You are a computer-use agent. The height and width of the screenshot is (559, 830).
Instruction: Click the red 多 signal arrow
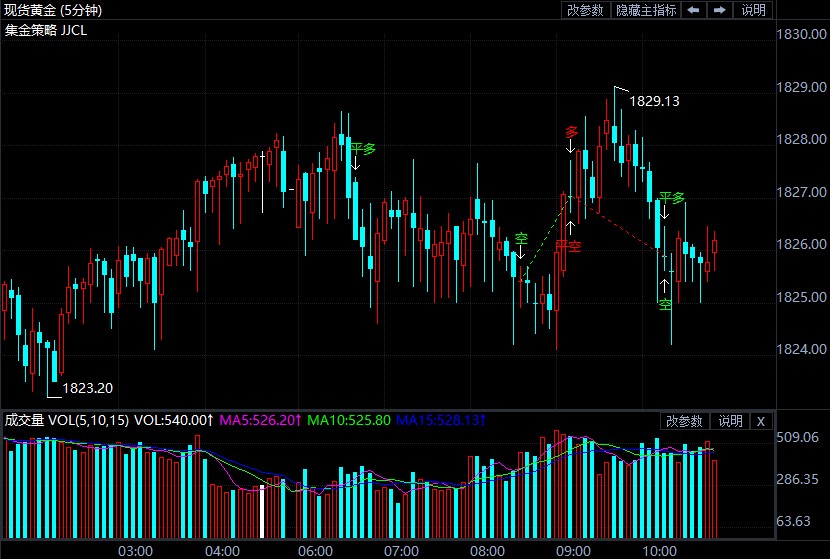pyautogui.click(x=571, y=132)
